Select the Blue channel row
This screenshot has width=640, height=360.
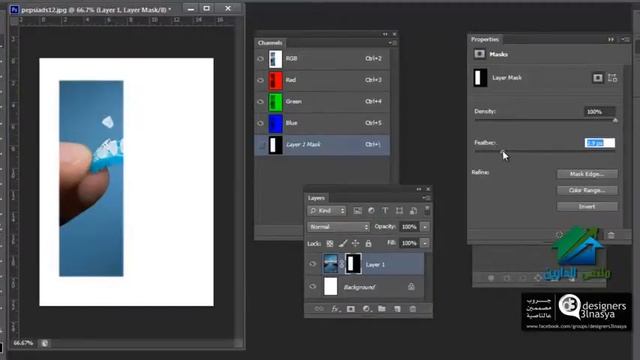322,123
